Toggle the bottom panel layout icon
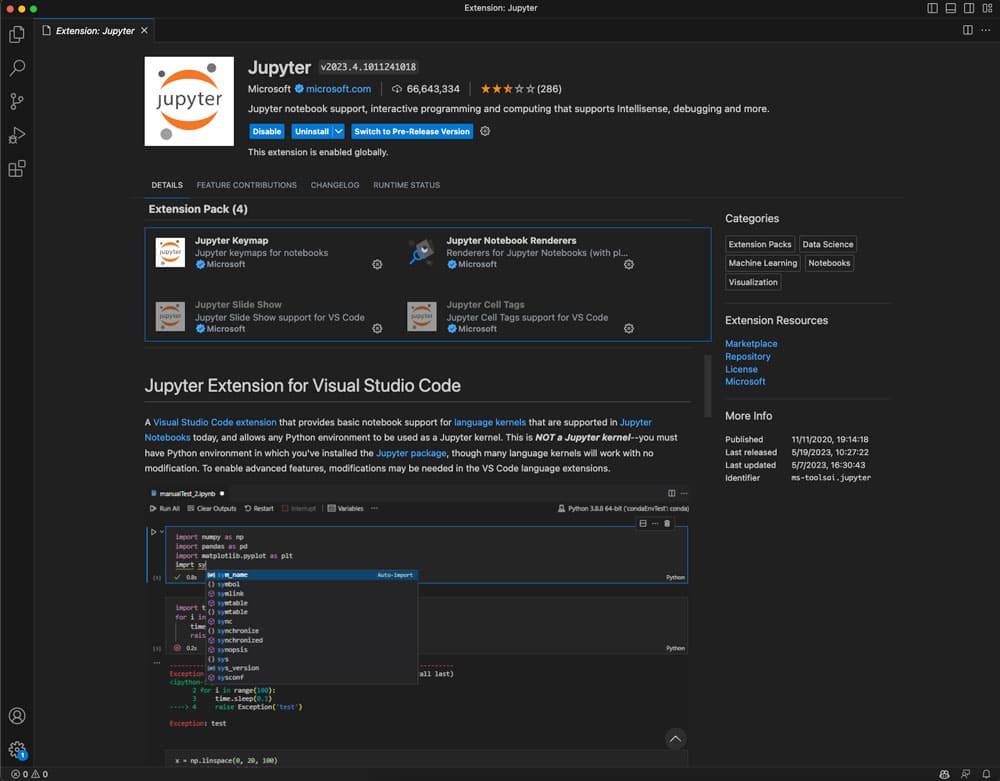1000x781 pixels. click(950, 8)
